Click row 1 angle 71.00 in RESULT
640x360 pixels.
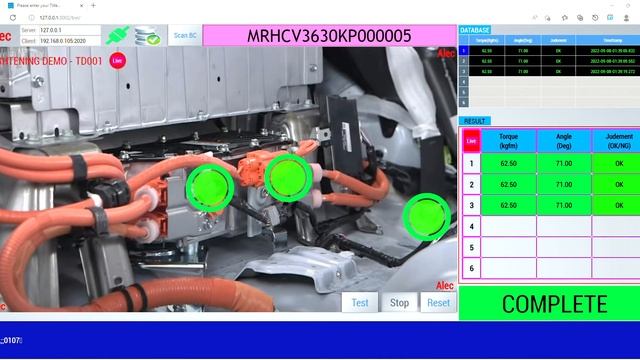coord(564,163)
